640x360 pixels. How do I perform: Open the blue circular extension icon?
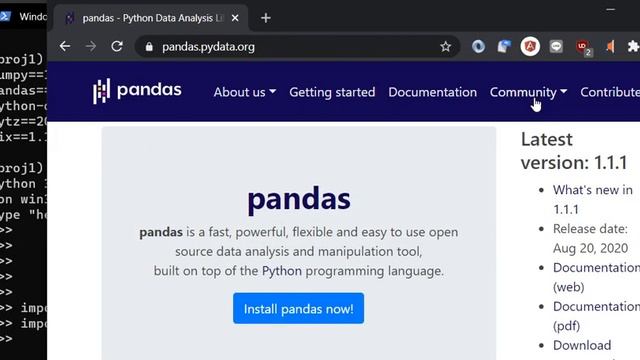click(x=478, y=47)
